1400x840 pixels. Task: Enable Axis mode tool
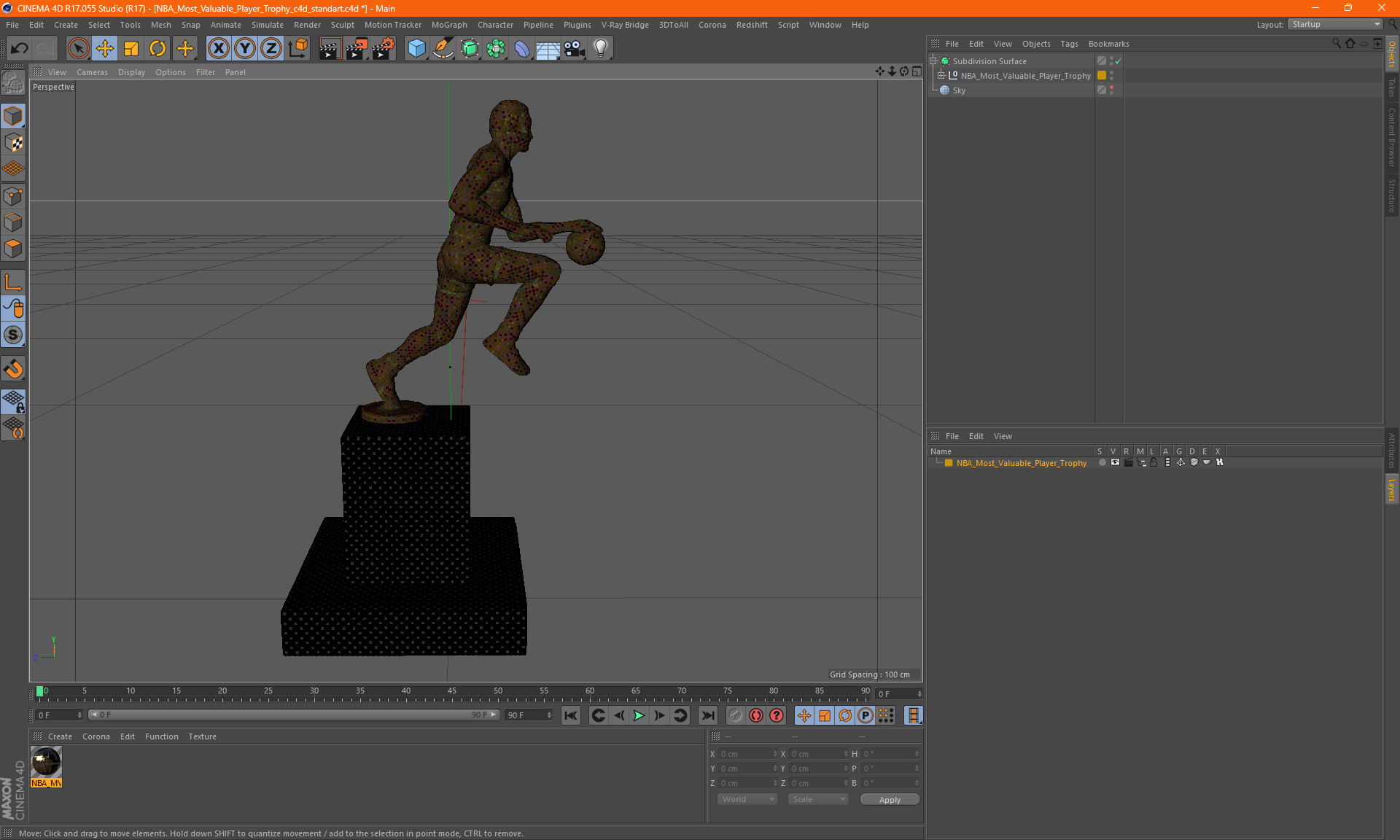tap(13, 282)
